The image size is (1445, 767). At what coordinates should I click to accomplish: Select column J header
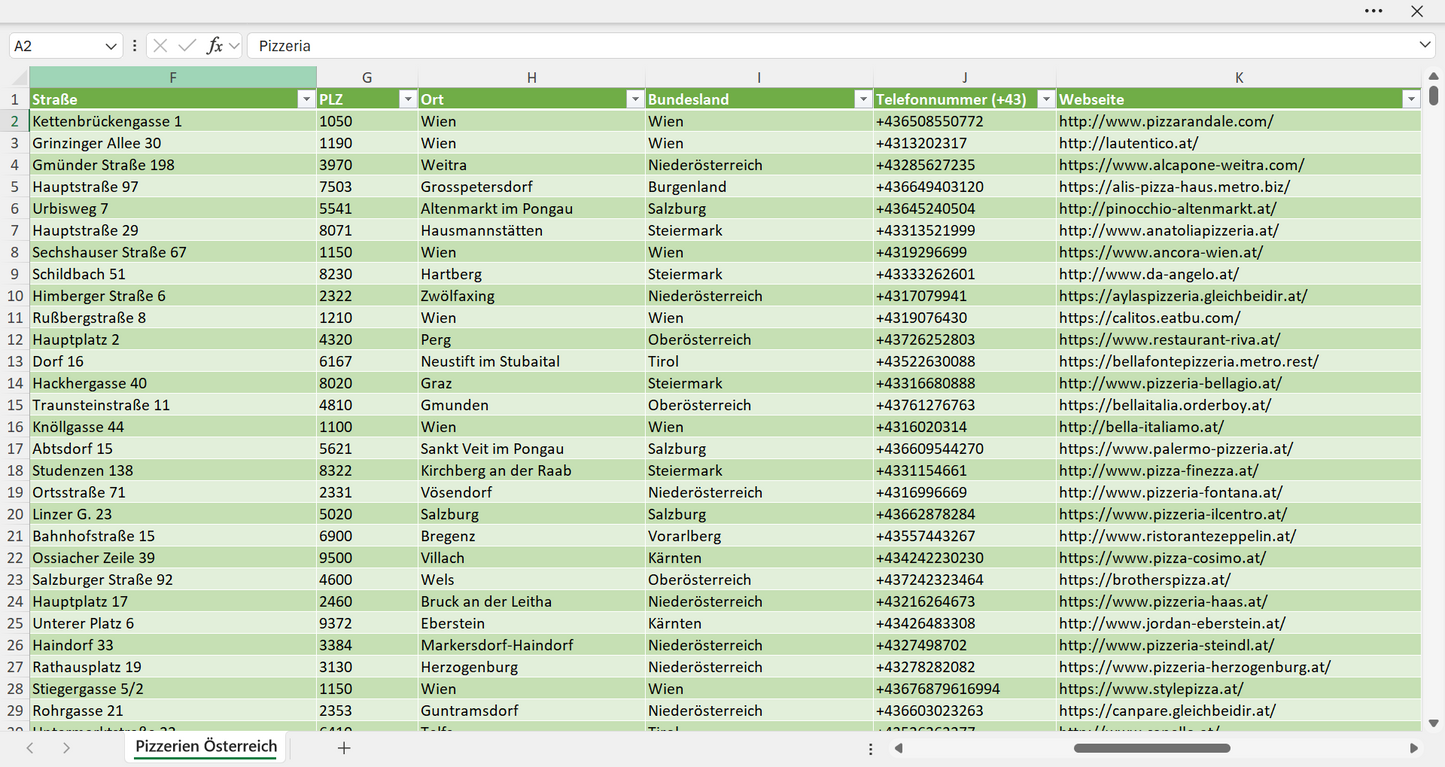tap(964, 77)
